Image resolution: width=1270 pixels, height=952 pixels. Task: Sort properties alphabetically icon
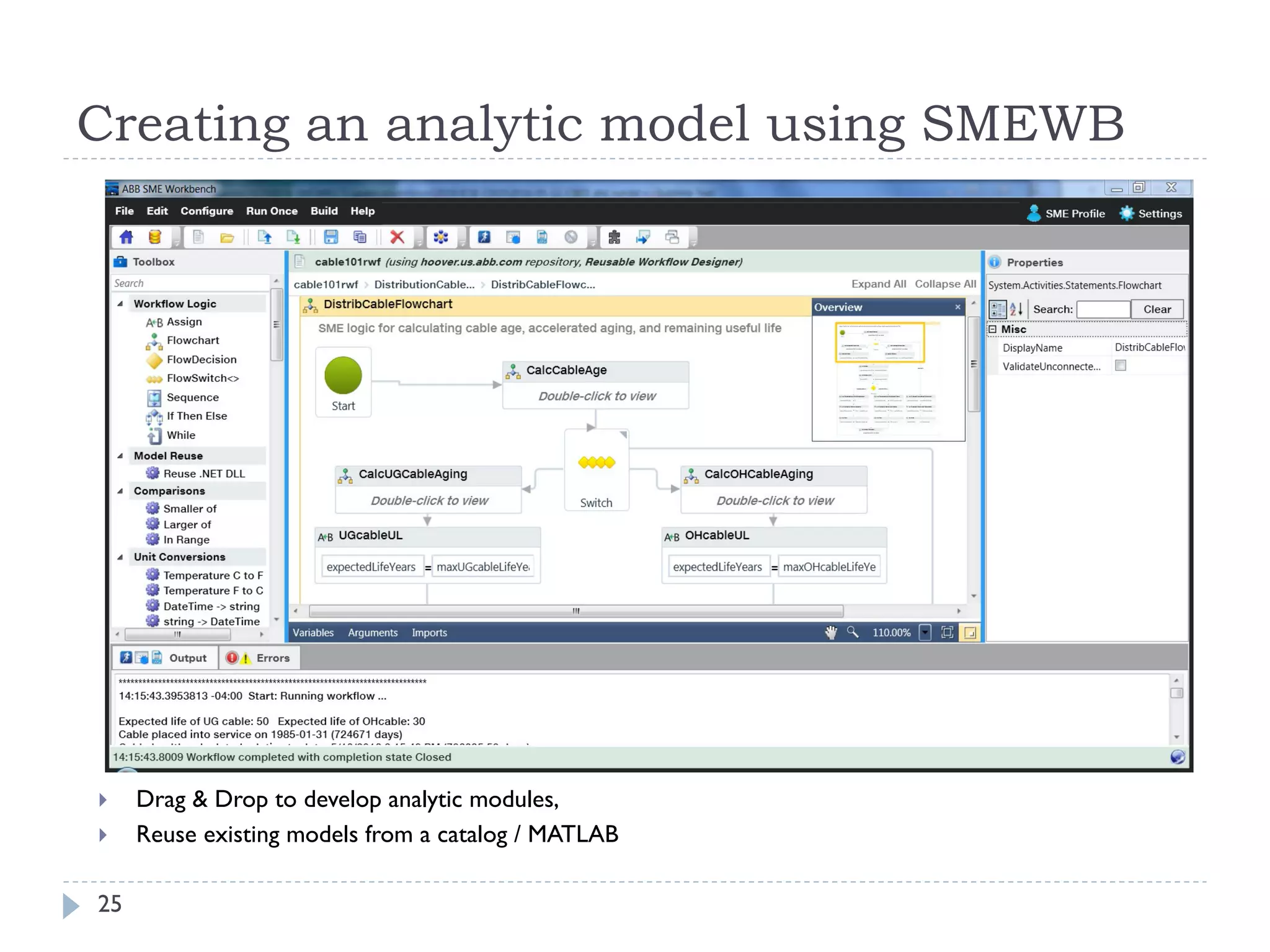click(x=1016, y=309)
